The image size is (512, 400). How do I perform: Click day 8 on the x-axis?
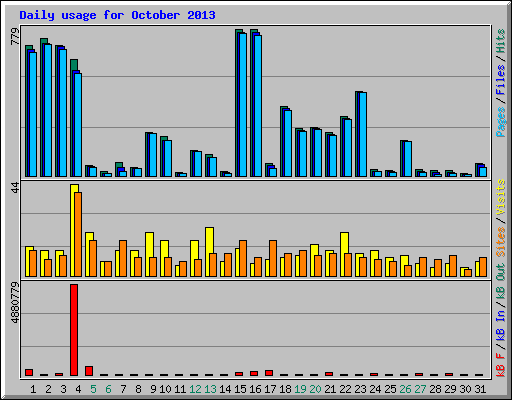click(x=138, y=389)
